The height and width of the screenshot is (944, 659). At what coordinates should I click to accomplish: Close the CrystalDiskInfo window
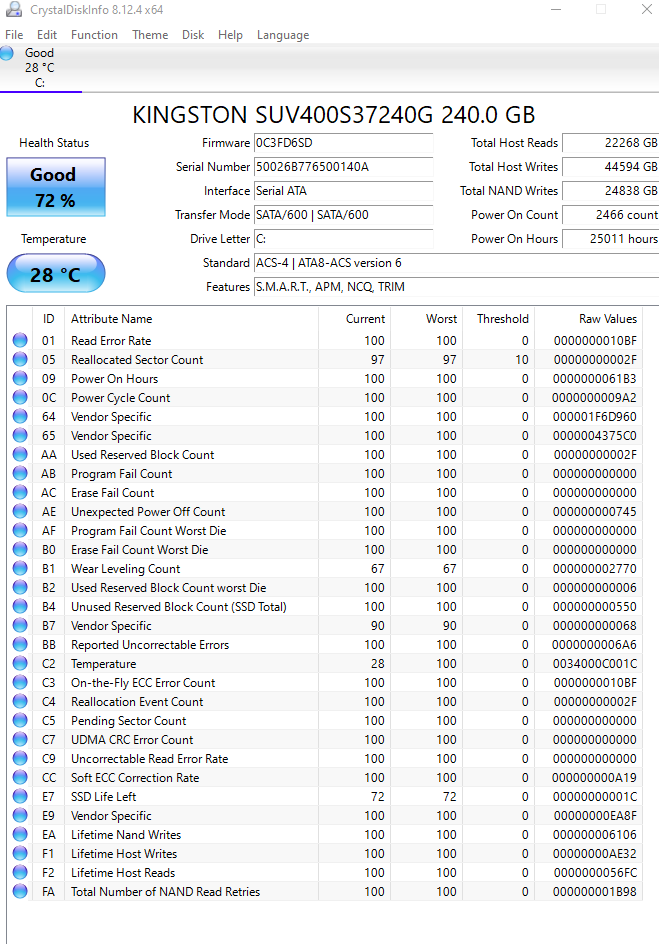click(x=647, y=10)
